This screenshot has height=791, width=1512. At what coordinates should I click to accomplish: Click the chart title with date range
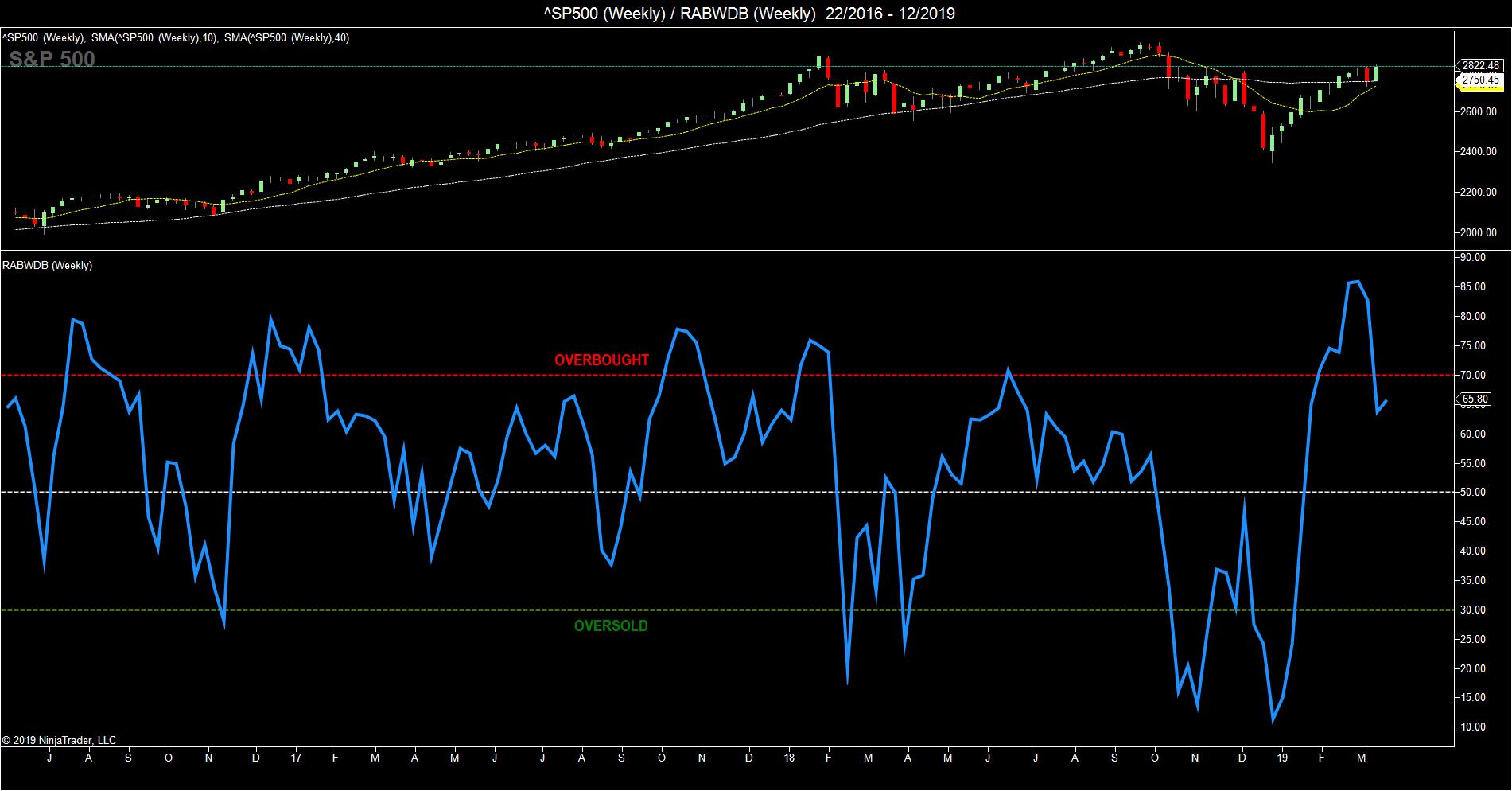(x=756, y=14)
